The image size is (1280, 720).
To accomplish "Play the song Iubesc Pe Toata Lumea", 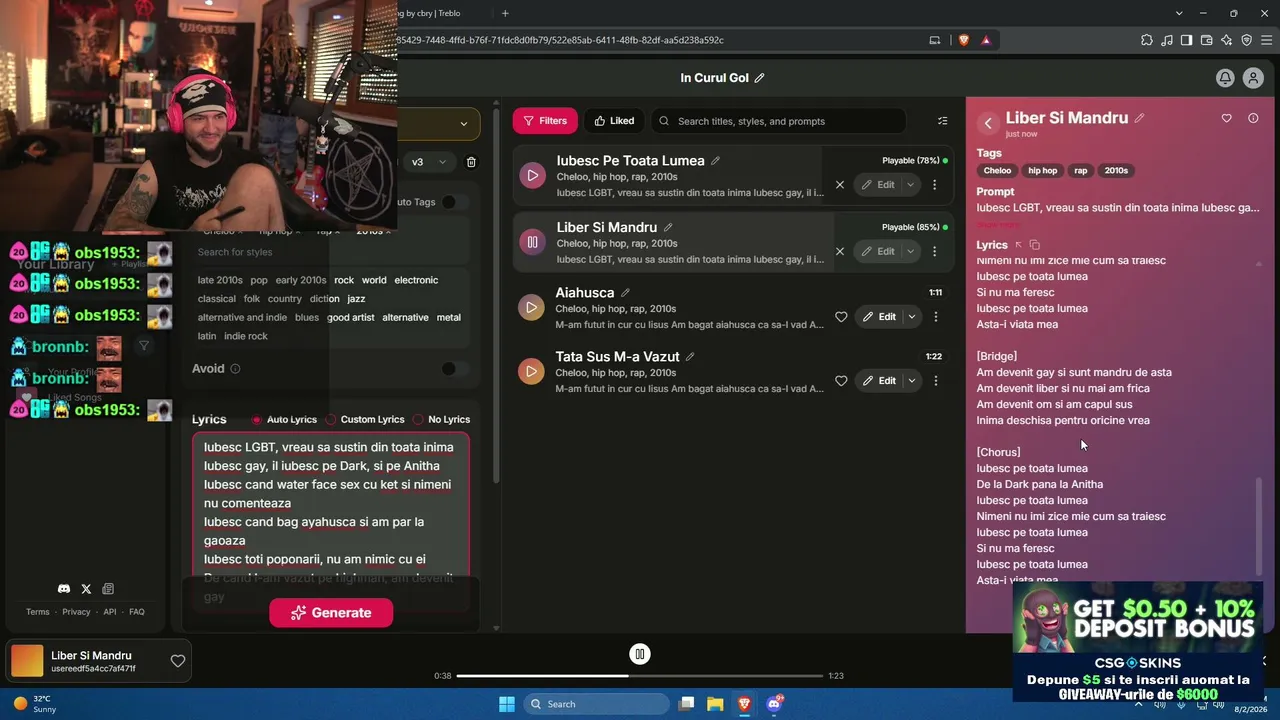I will click(532, 176).
